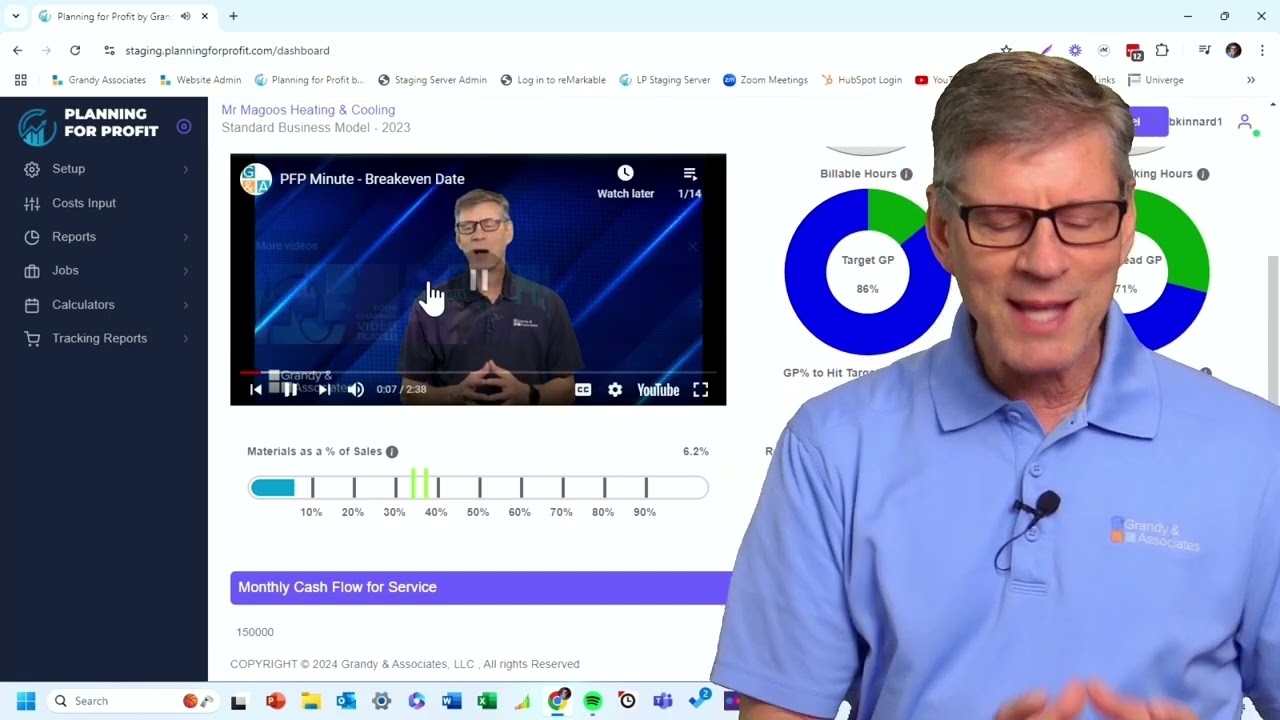Show info for Materials as a % of Sales
This screenshot has width=1280, height=720.
392,452
